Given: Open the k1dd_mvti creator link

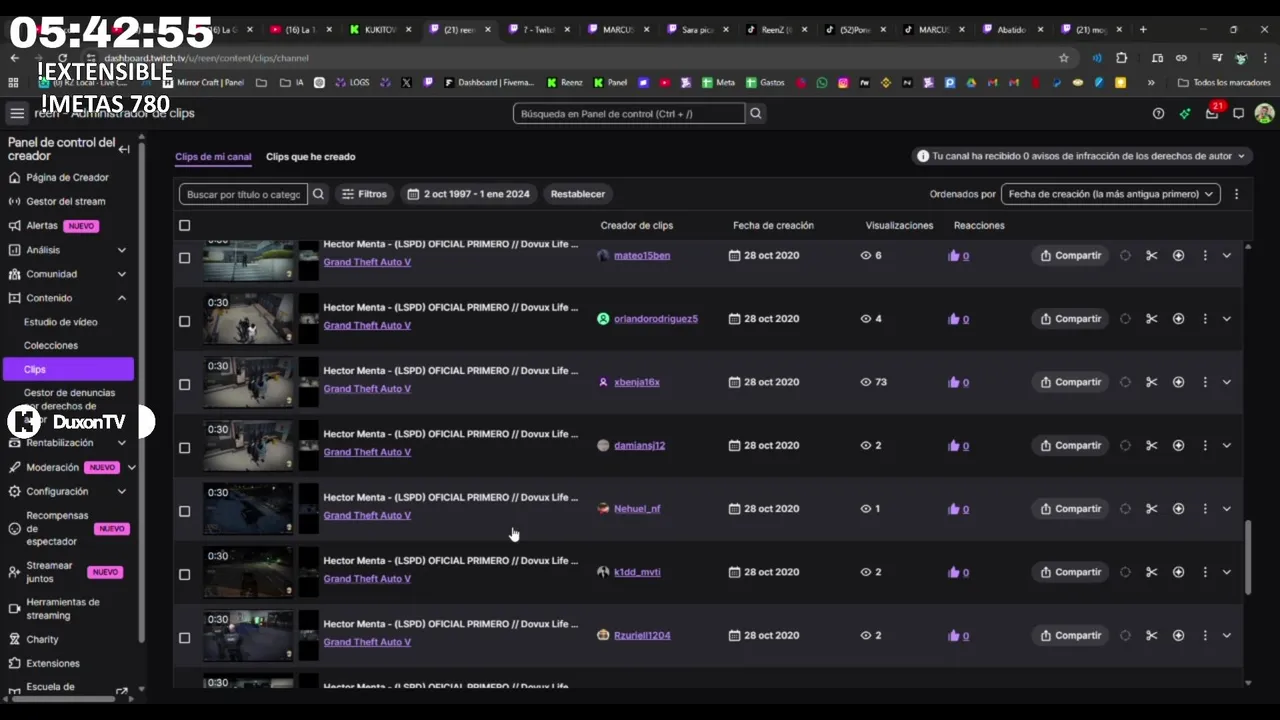Looking at the screenshot, I should 637,572.
